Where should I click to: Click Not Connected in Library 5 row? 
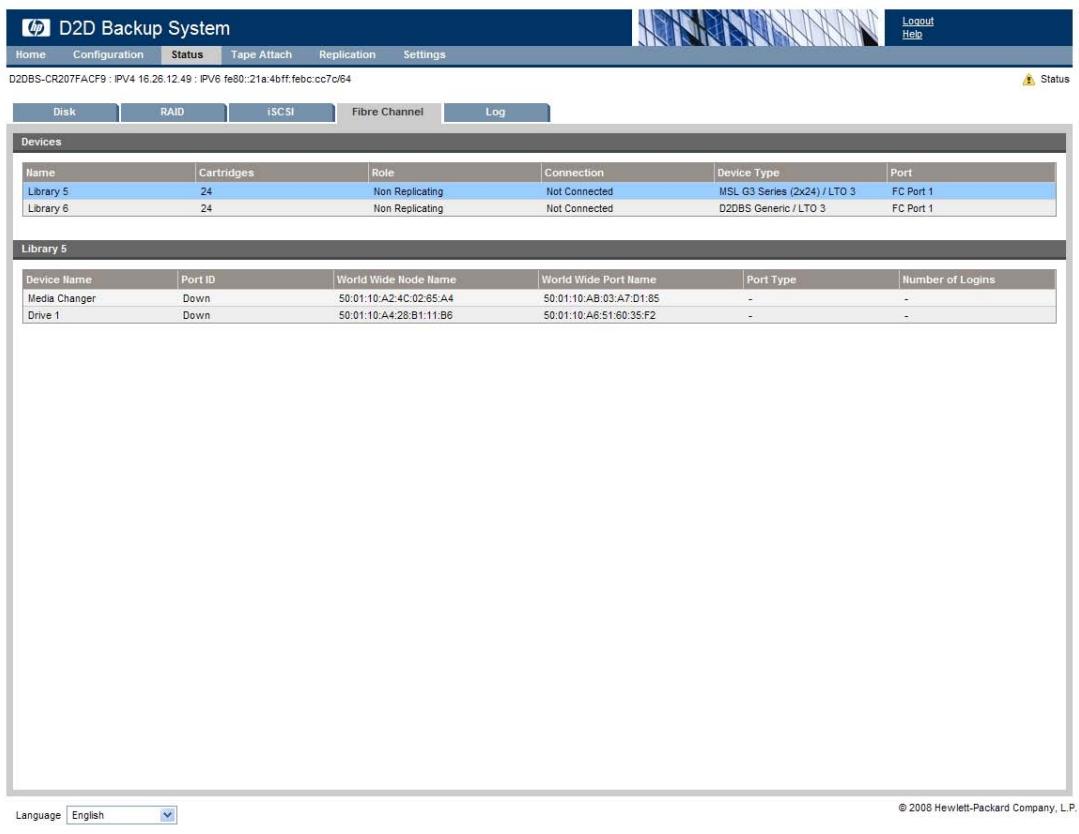[579, 191]
